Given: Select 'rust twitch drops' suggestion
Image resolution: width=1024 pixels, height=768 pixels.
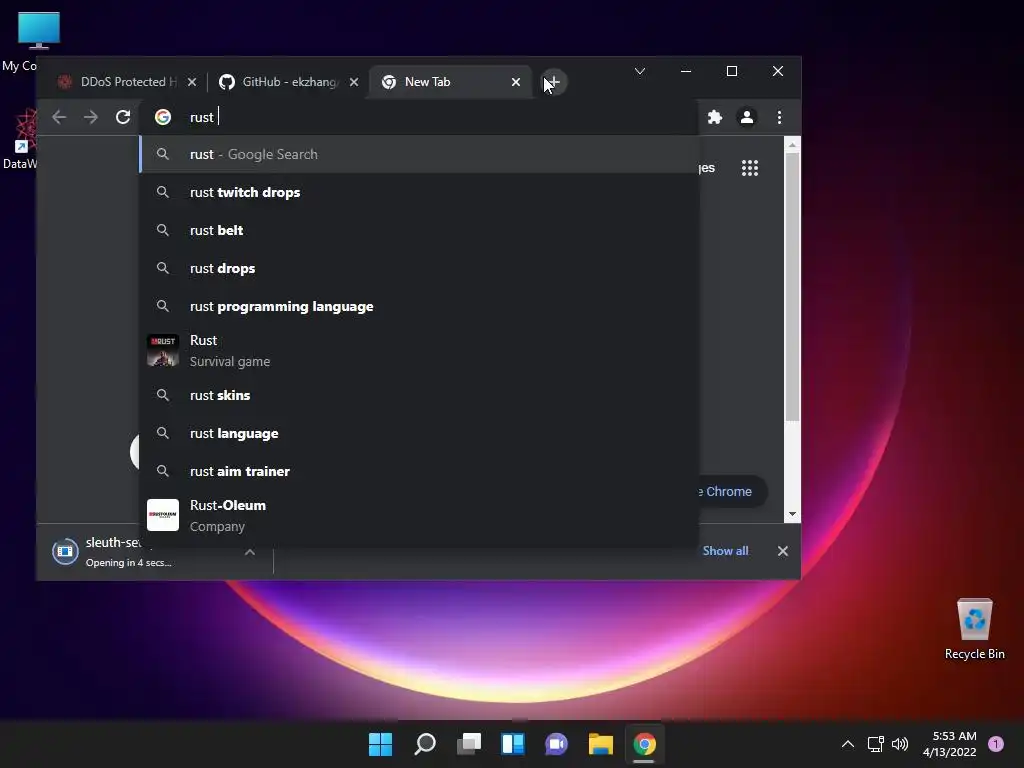Looking at the screenshot, I should (419, 192).
